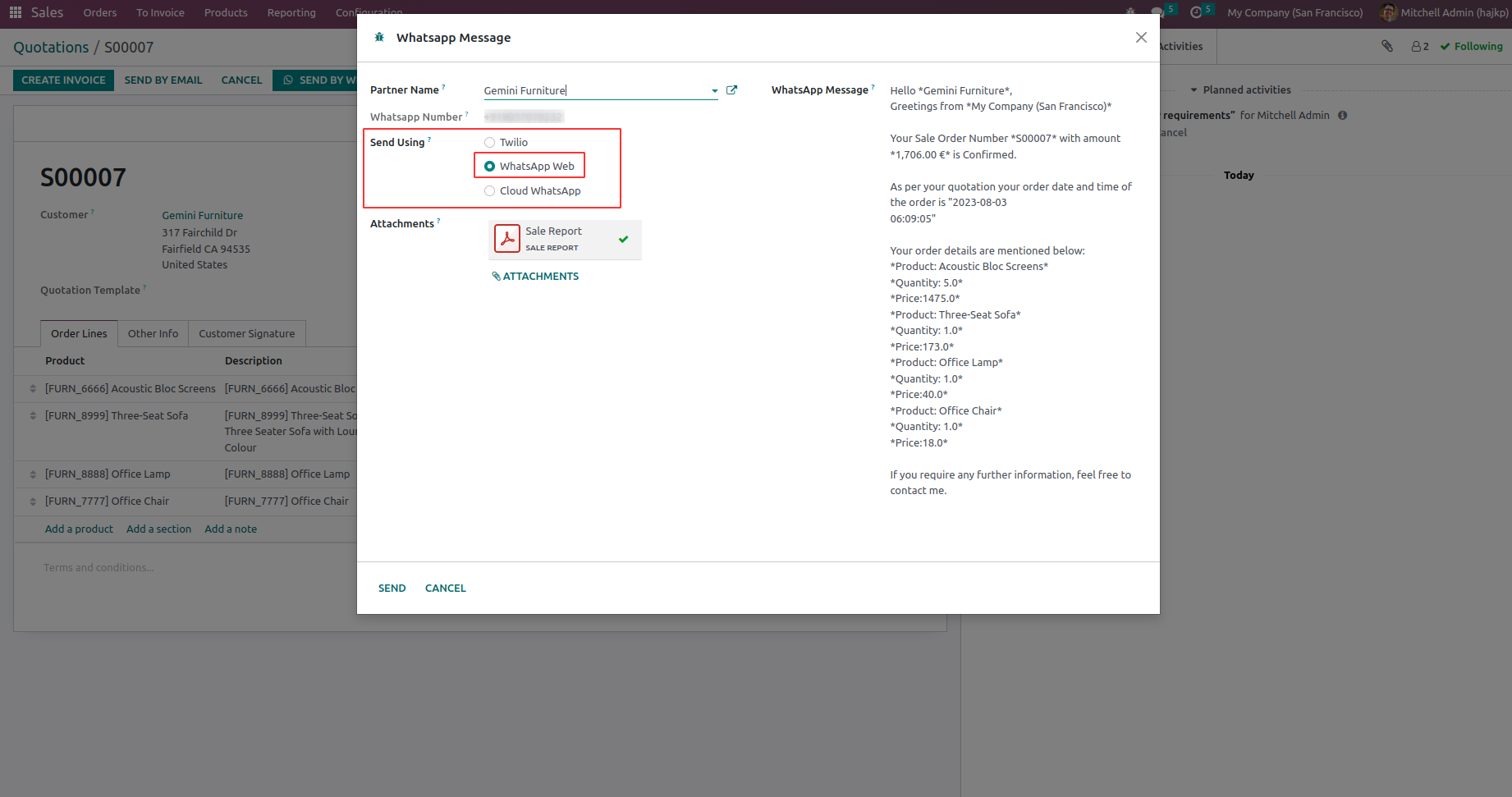Screen dimensions: 1512x797
Task: Click the Sales app title
Action: tap(47, 12)
